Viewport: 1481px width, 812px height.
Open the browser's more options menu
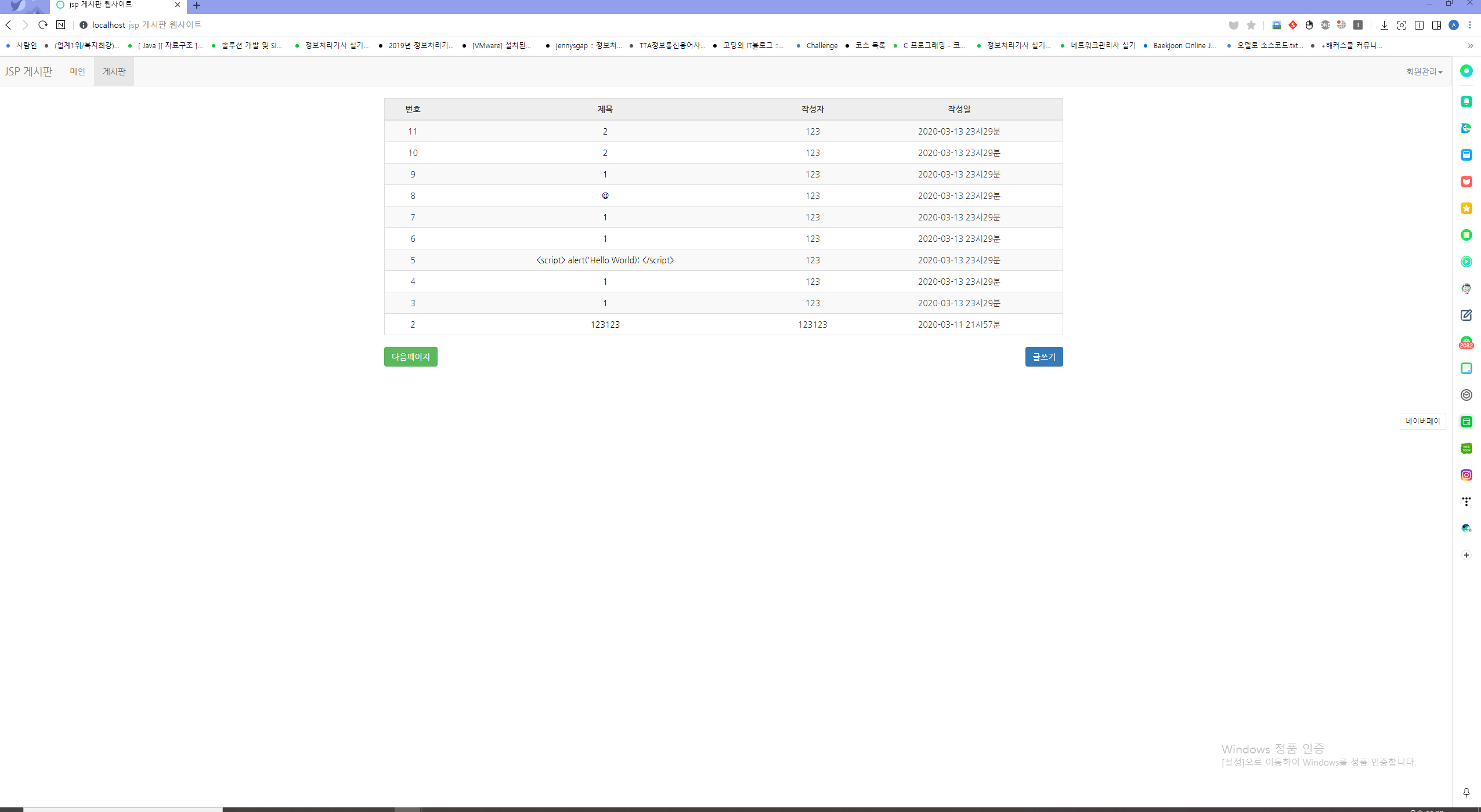1470,25
